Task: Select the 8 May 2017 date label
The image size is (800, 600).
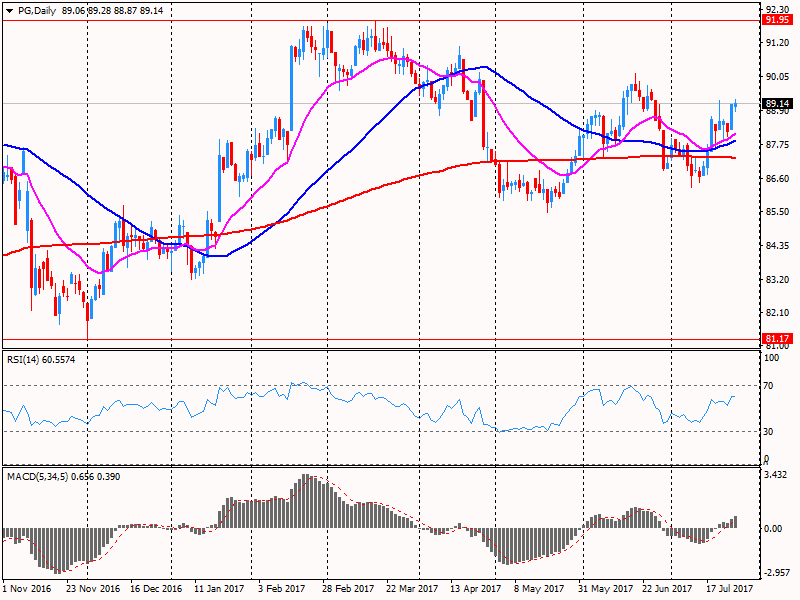Action: 540,589
